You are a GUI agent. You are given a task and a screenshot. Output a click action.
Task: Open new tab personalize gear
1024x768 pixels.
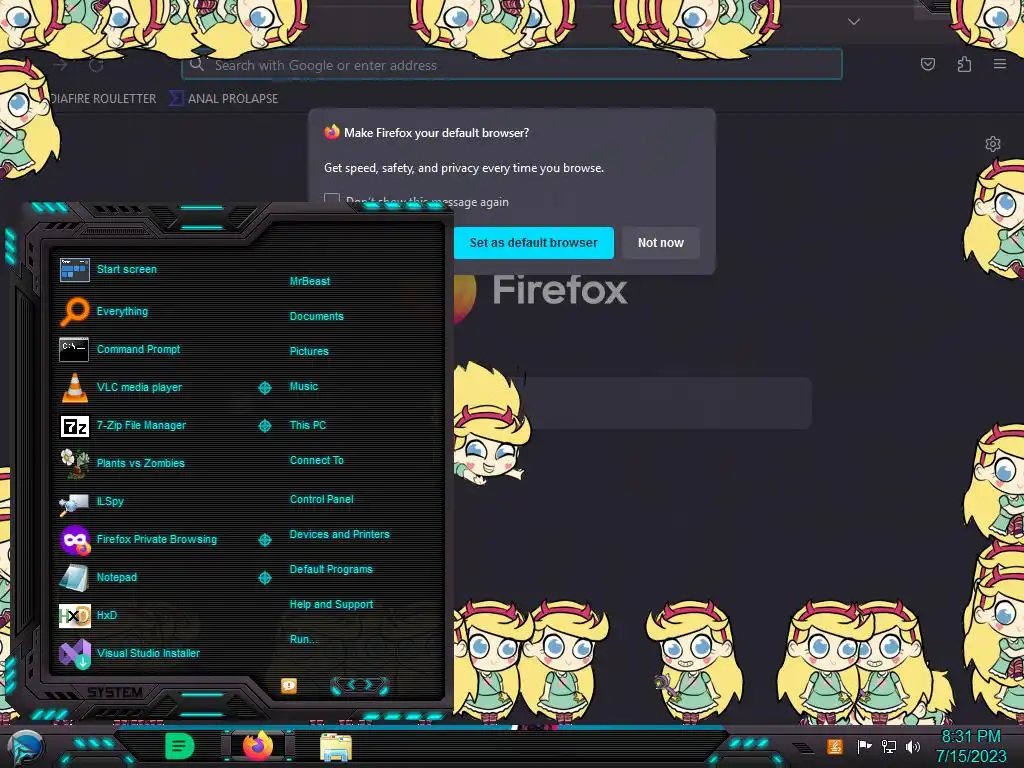pyautogui.click(x=993, y=144)
